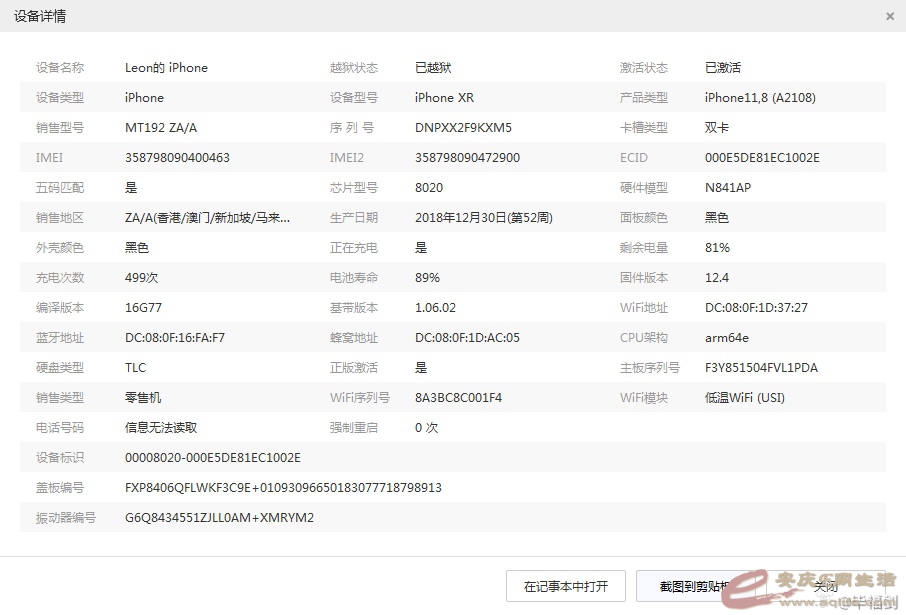Select the WiFi序列号 value 8A3BC8C001F4
The image size is (906, 615).
click(458, 398)
